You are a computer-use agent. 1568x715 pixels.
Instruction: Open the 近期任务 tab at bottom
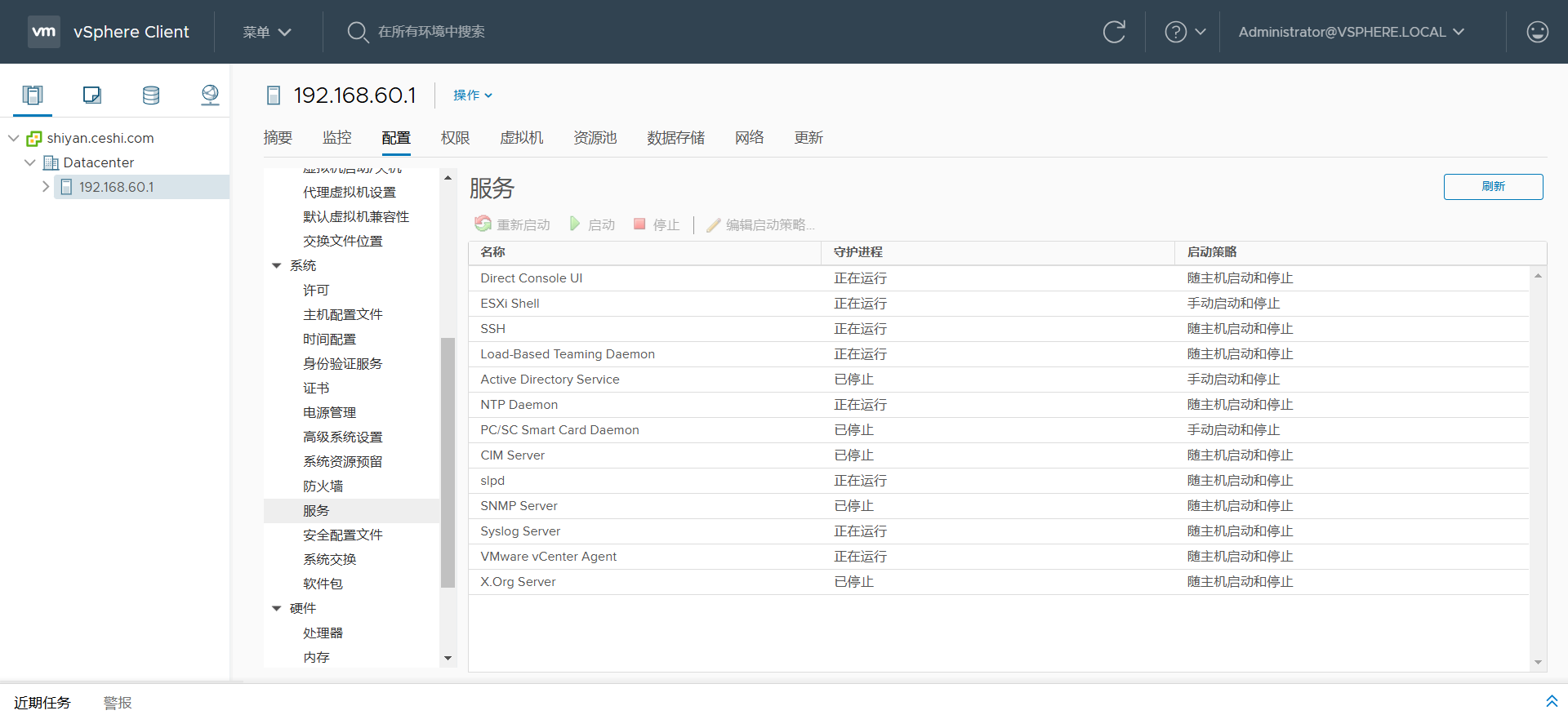[x=42, y=703]
